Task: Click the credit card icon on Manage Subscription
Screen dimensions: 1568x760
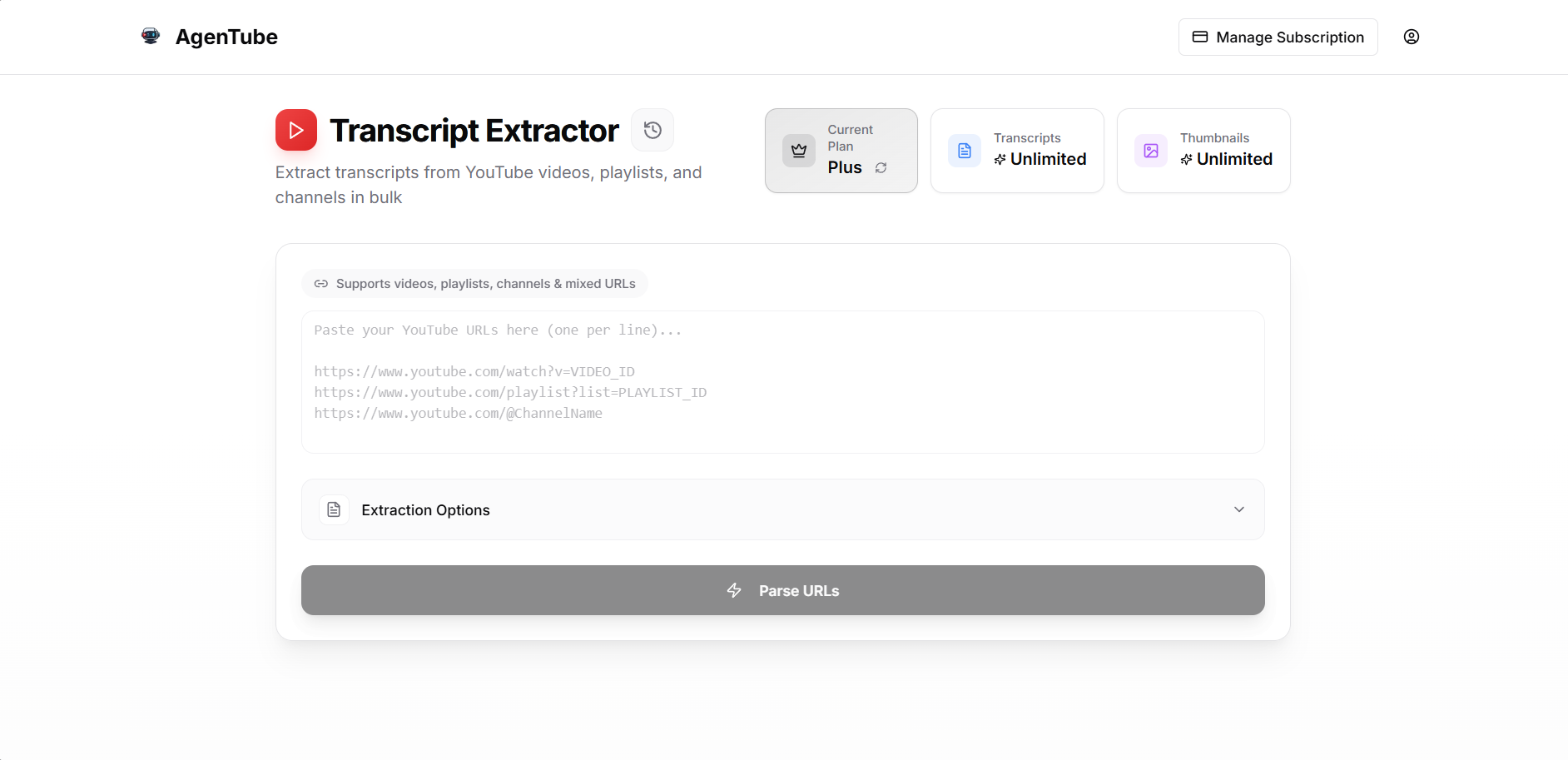Action: click(1200, 37)
